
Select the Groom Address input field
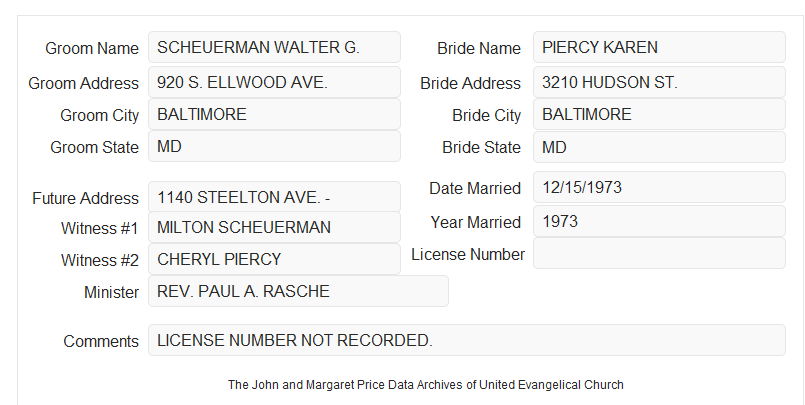(x=274, y=82)
